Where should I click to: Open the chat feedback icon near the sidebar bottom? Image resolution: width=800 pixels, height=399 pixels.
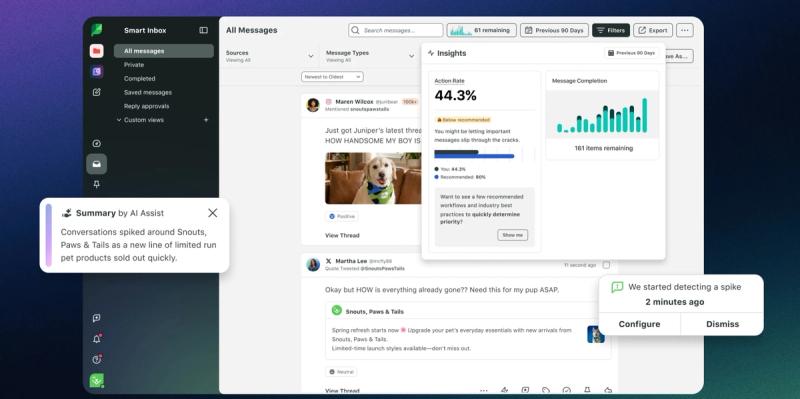click(x=96, y=318)
